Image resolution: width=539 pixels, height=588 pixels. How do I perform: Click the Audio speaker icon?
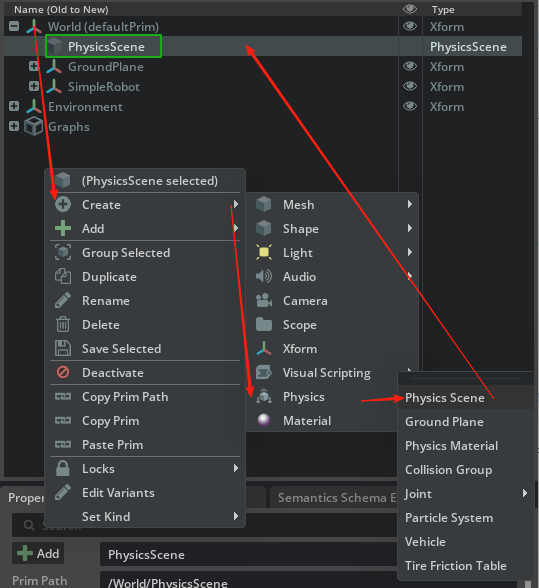tap(264, 276)
